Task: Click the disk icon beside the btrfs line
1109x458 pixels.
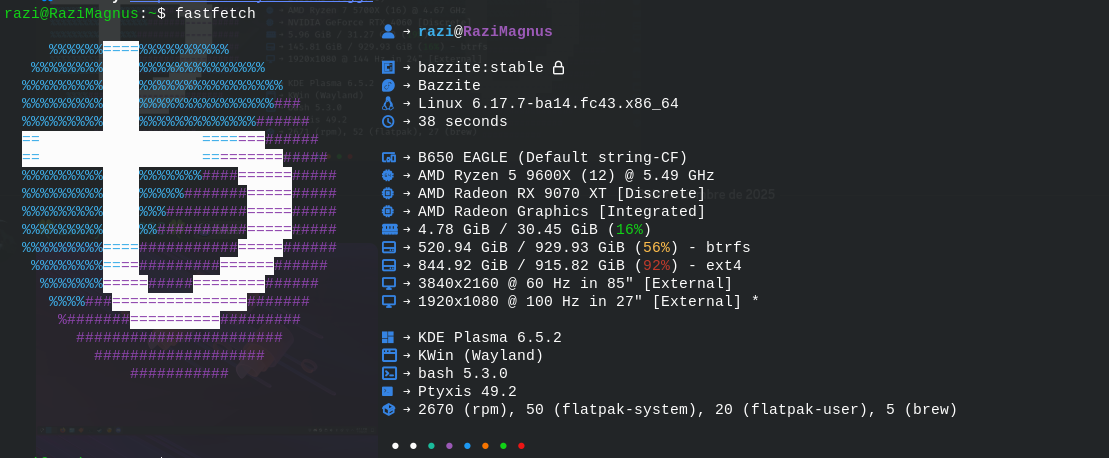Action: [x=388, y=247]
